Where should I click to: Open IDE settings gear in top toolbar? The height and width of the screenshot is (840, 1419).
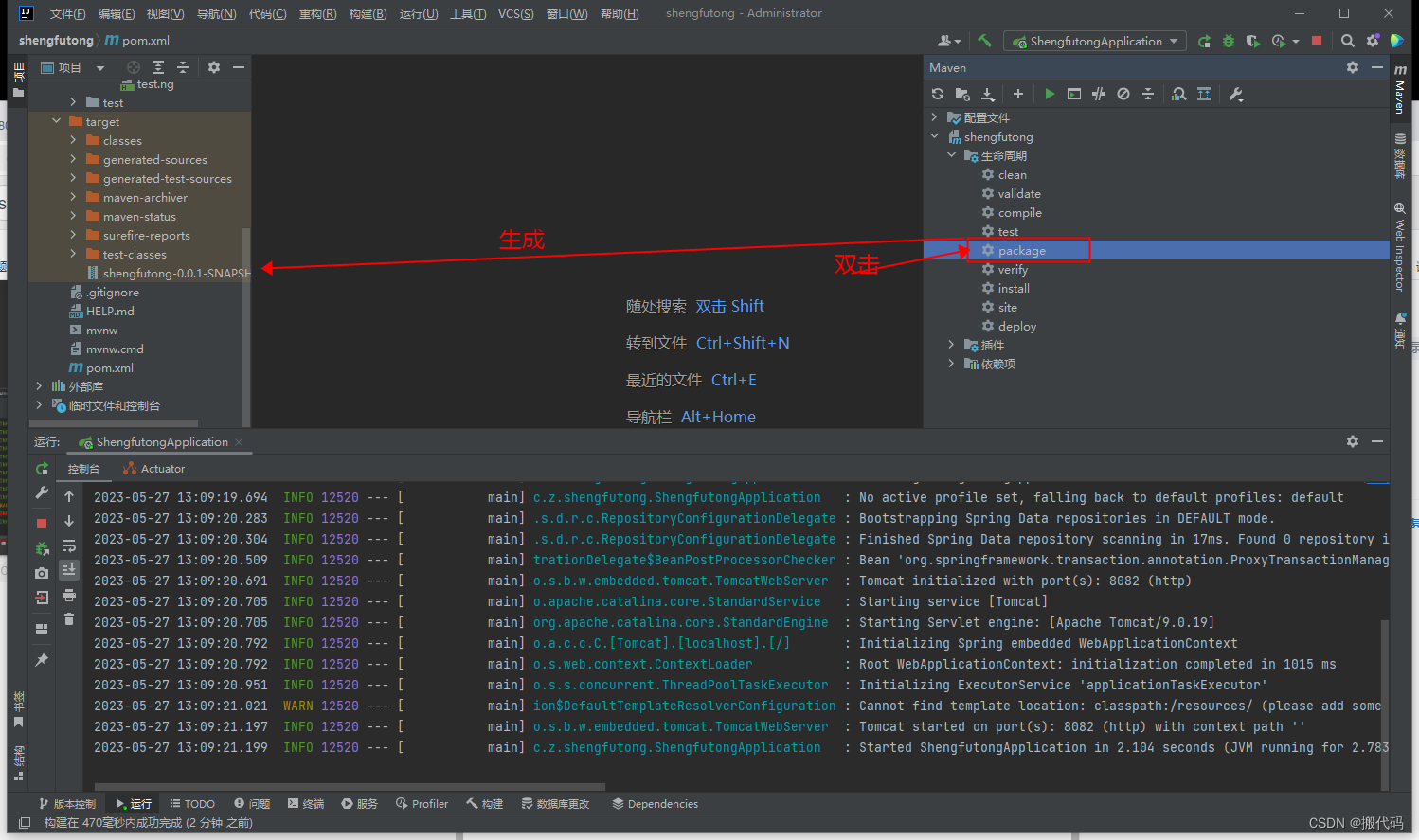[1373, 41]
